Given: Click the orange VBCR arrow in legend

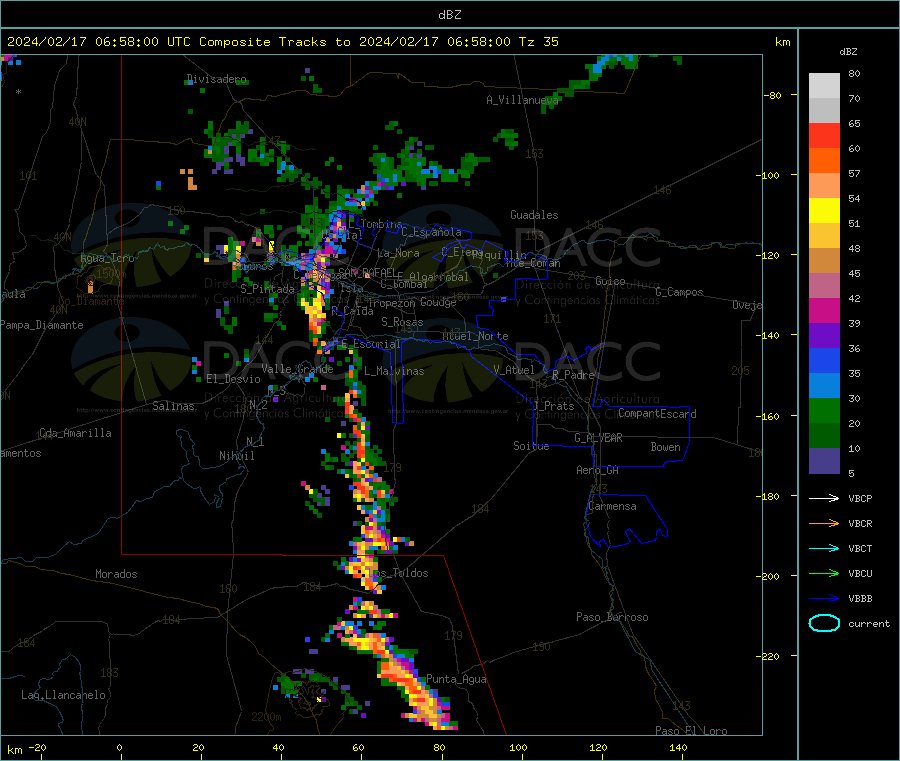Looking at the screenshot, I should click(824, 523).
